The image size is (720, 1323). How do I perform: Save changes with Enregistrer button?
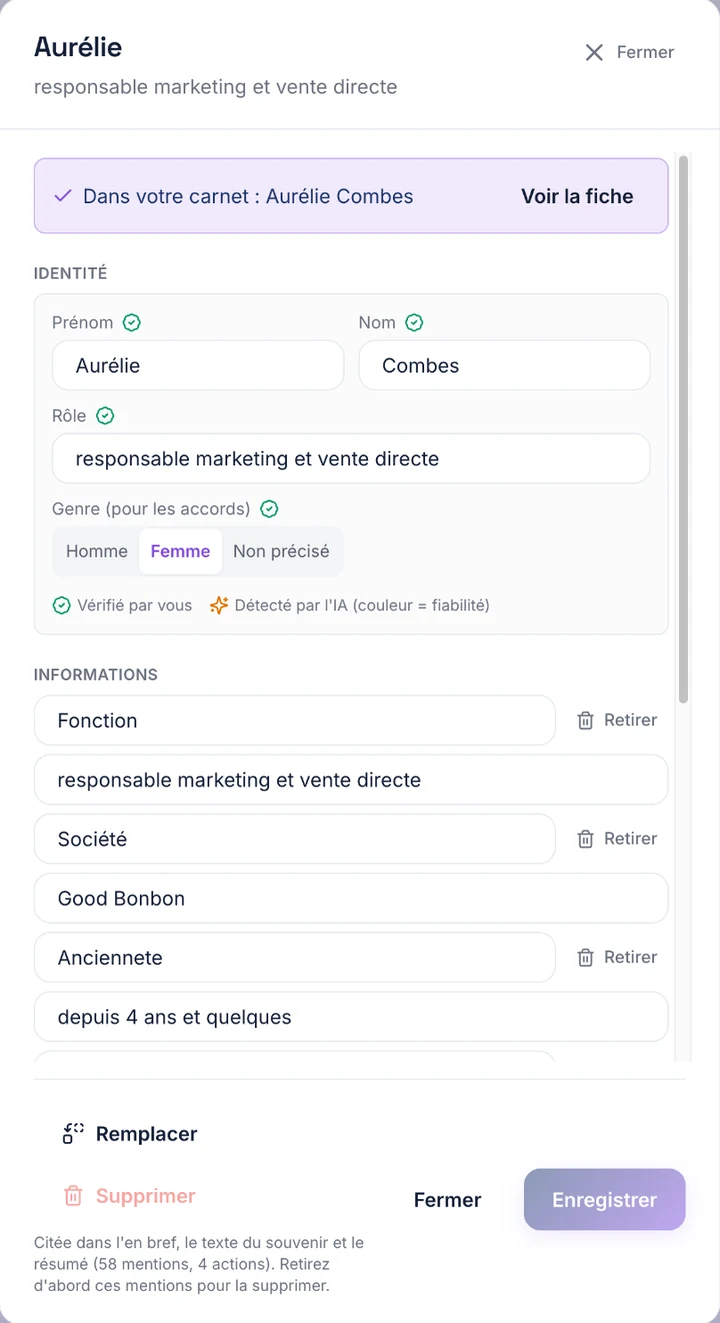pos(605,1200)
